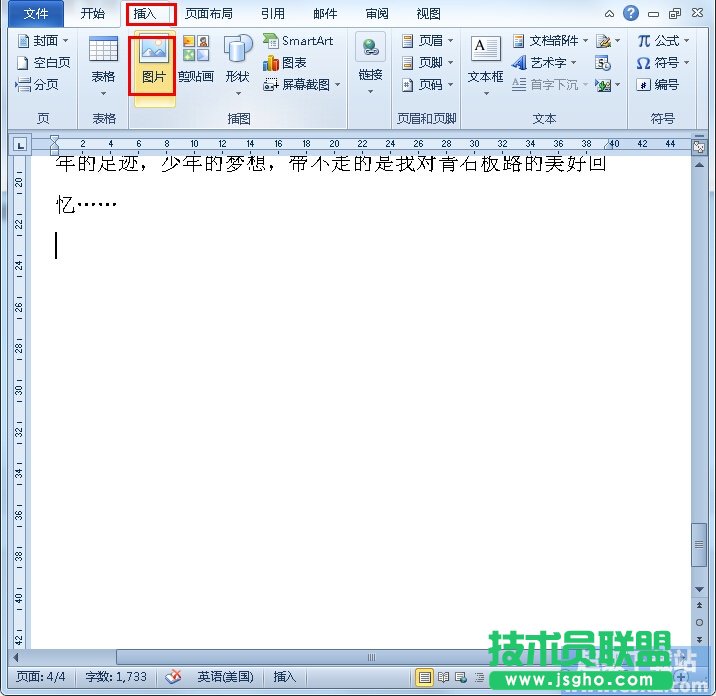This screenshot has width=716, height=696.
Task: Click the 页码 page number icon
Action: pyautogui.click(x=407, y=84)
